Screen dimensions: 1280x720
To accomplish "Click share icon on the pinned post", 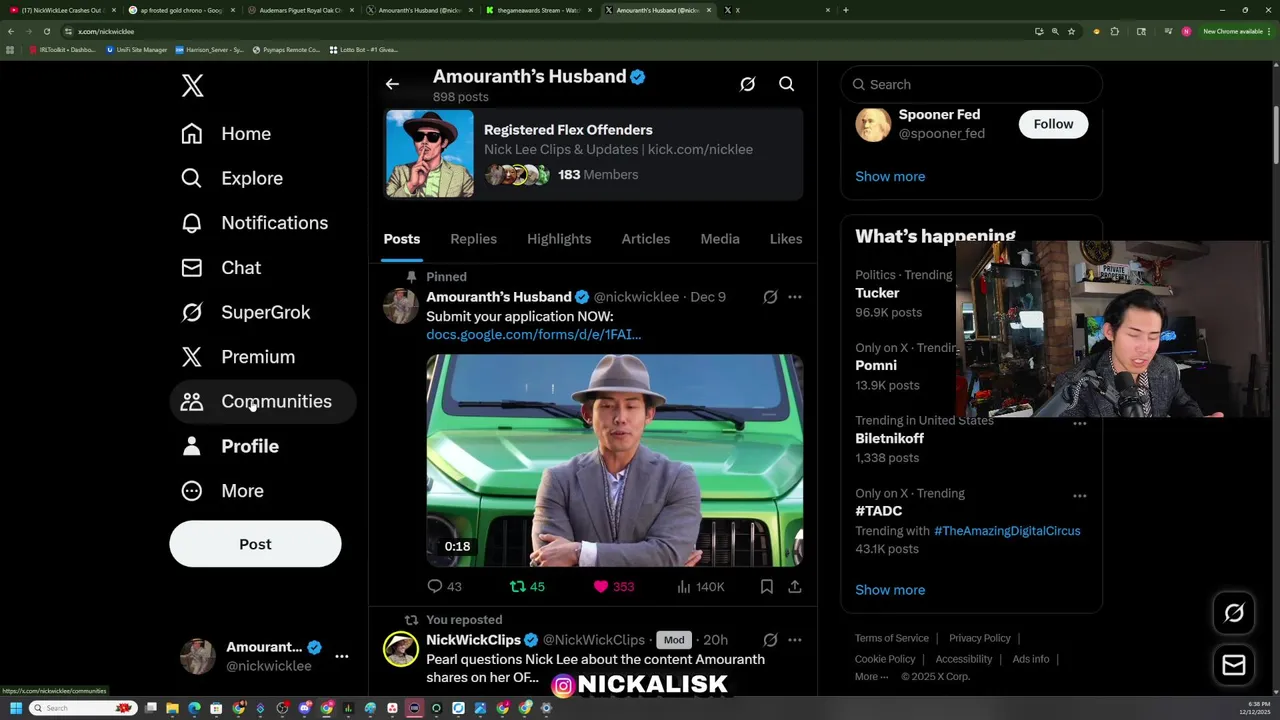I will click(x=795, y=587).
